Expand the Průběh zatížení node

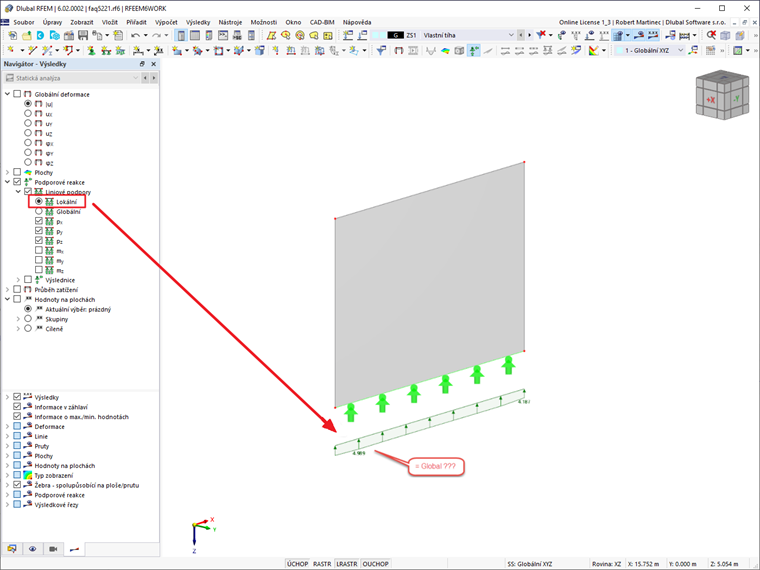pos(7,289)
